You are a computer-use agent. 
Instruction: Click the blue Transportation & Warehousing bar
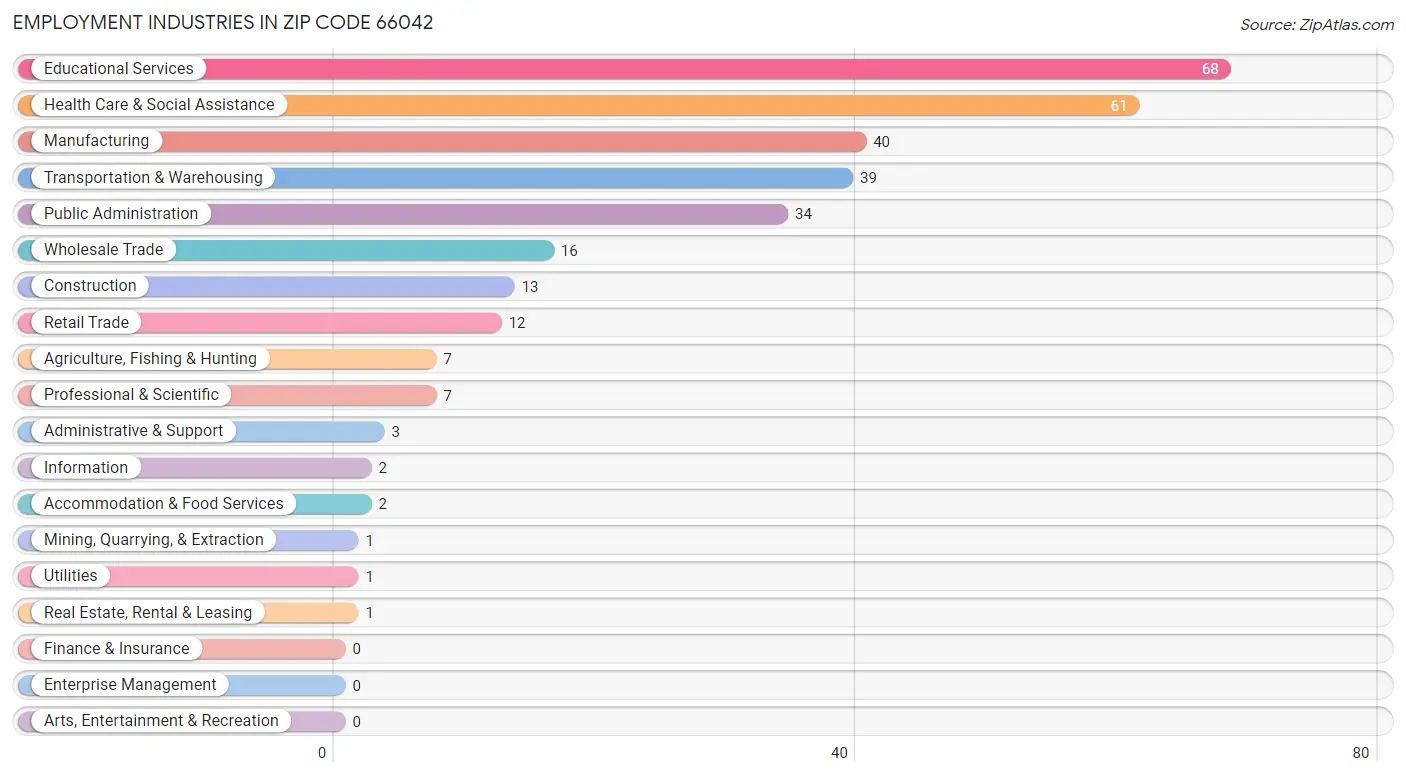[435, 178]
